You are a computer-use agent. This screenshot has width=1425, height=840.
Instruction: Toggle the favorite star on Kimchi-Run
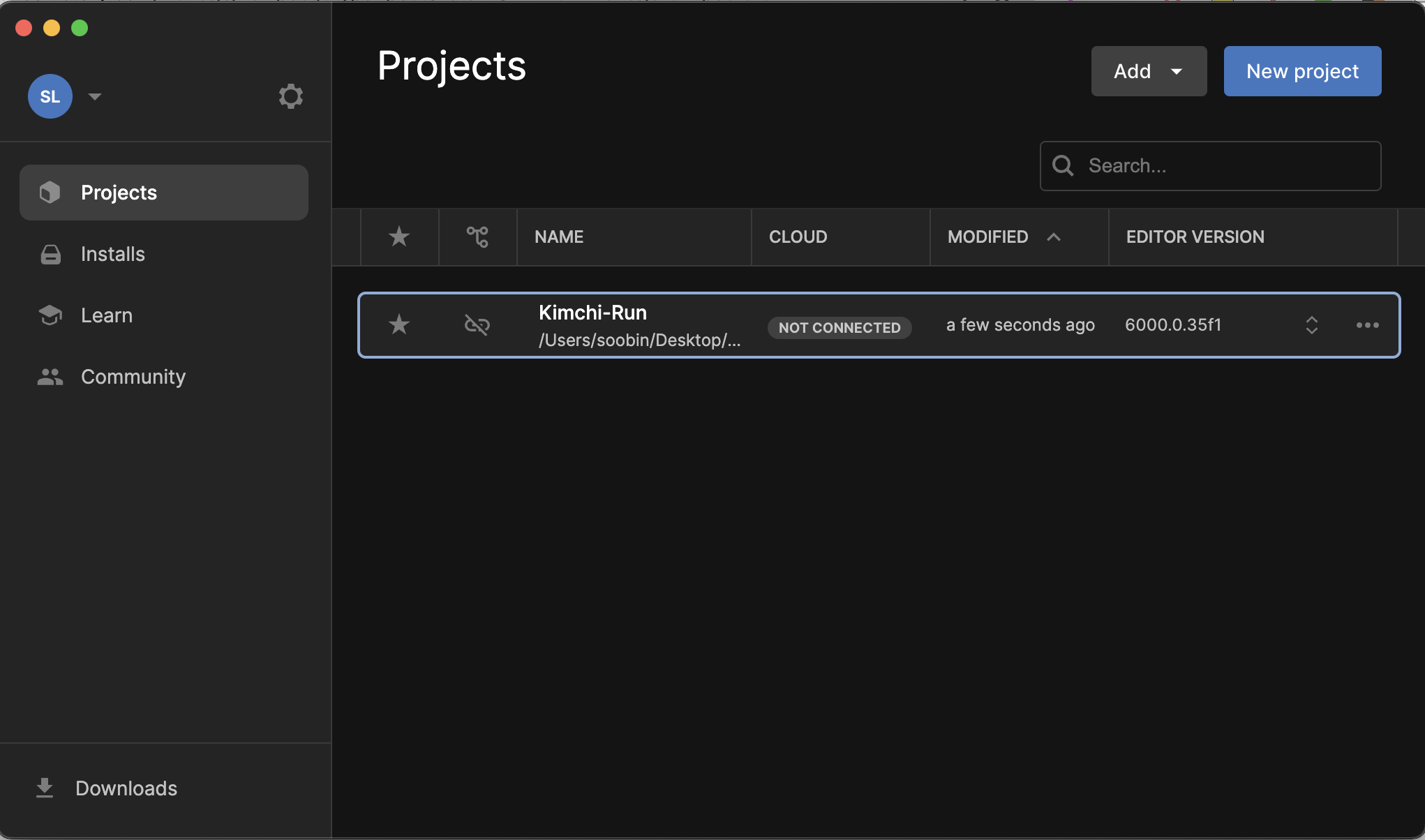399,325
